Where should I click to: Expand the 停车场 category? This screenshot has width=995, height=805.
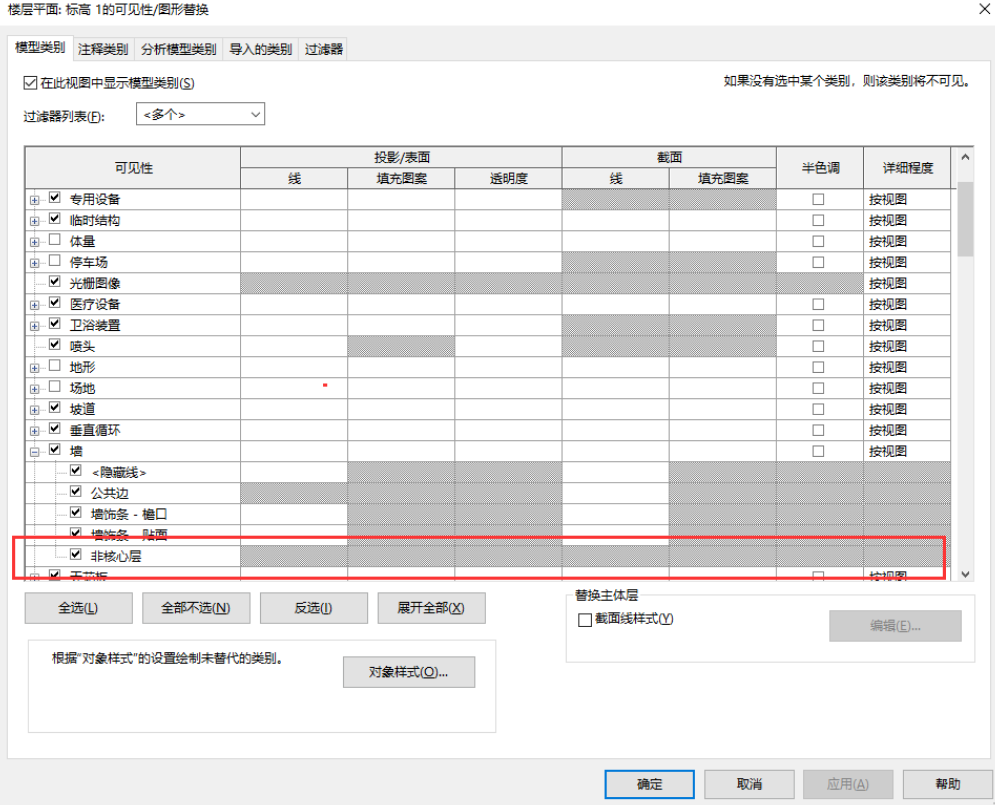34,263
